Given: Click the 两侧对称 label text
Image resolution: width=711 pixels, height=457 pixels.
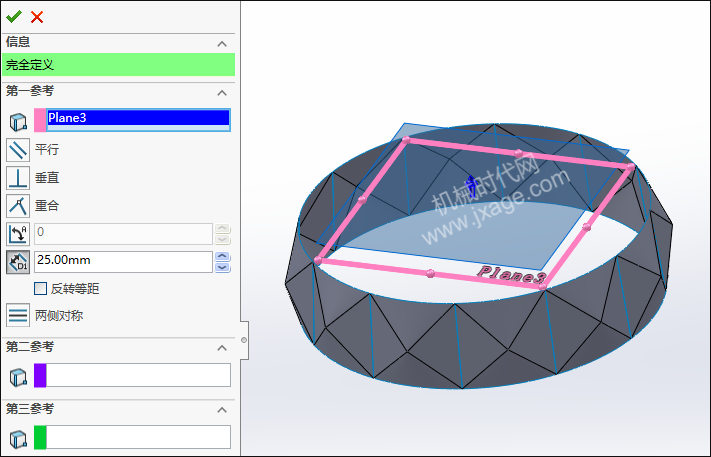Looking at the screenshot, I should pos(59,316).
